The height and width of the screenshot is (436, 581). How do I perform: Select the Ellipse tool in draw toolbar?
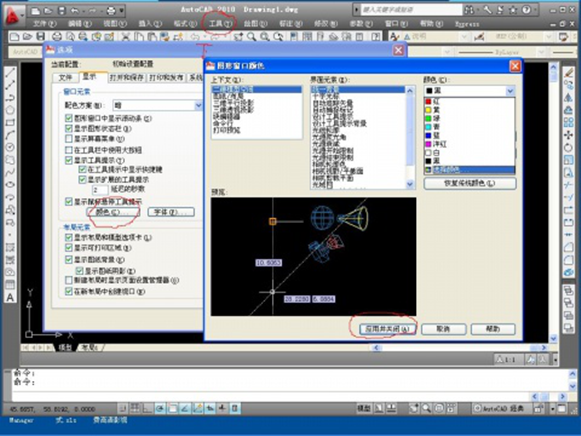[x=10, y=184]
